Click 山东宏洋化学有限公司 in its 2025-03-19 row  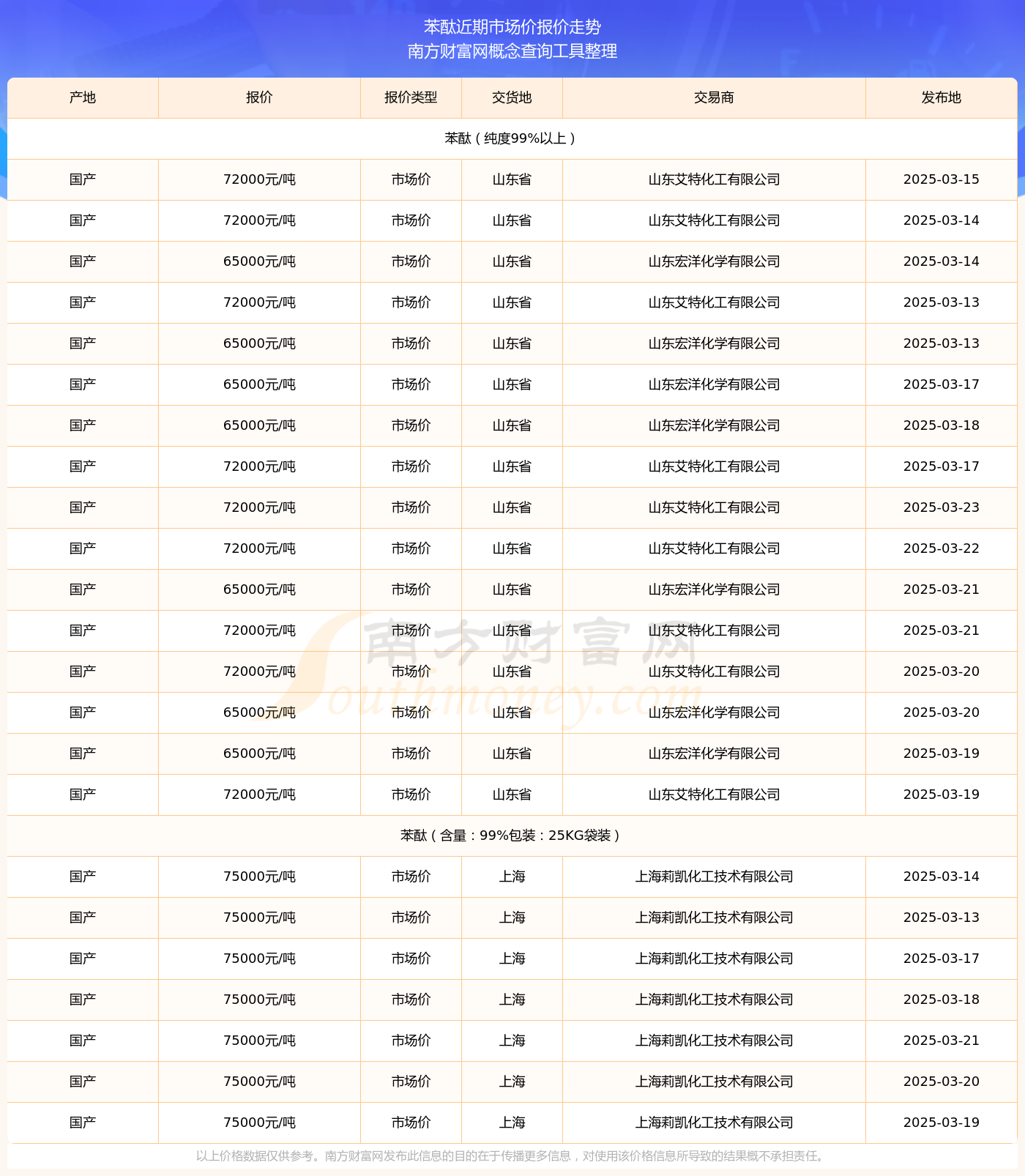(x=714, y=753)
